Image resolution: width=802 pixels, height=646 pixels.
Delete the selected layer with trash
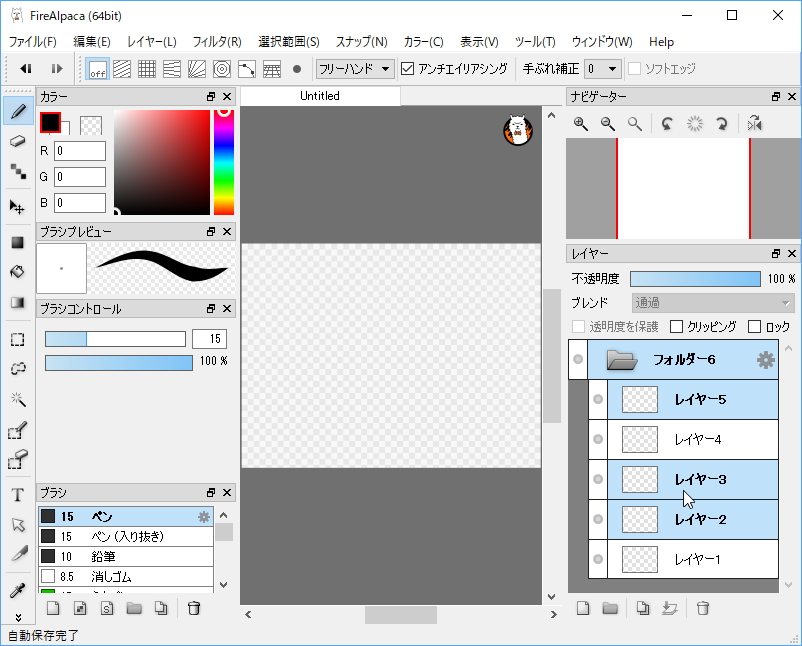tap(703, 608)
